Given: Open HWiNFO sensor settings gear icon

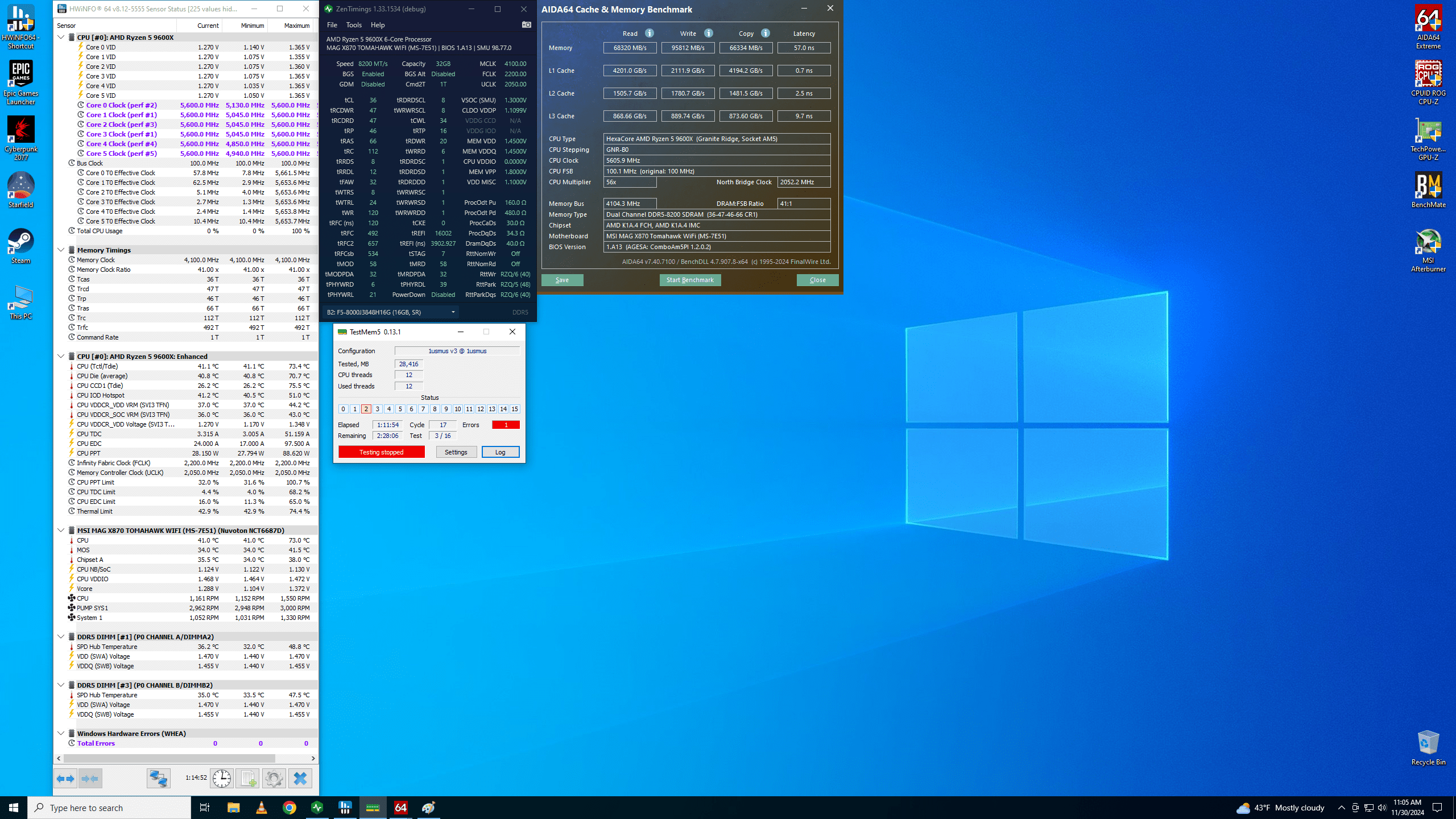Looking at the screenshot, I should tap(274, 778).
